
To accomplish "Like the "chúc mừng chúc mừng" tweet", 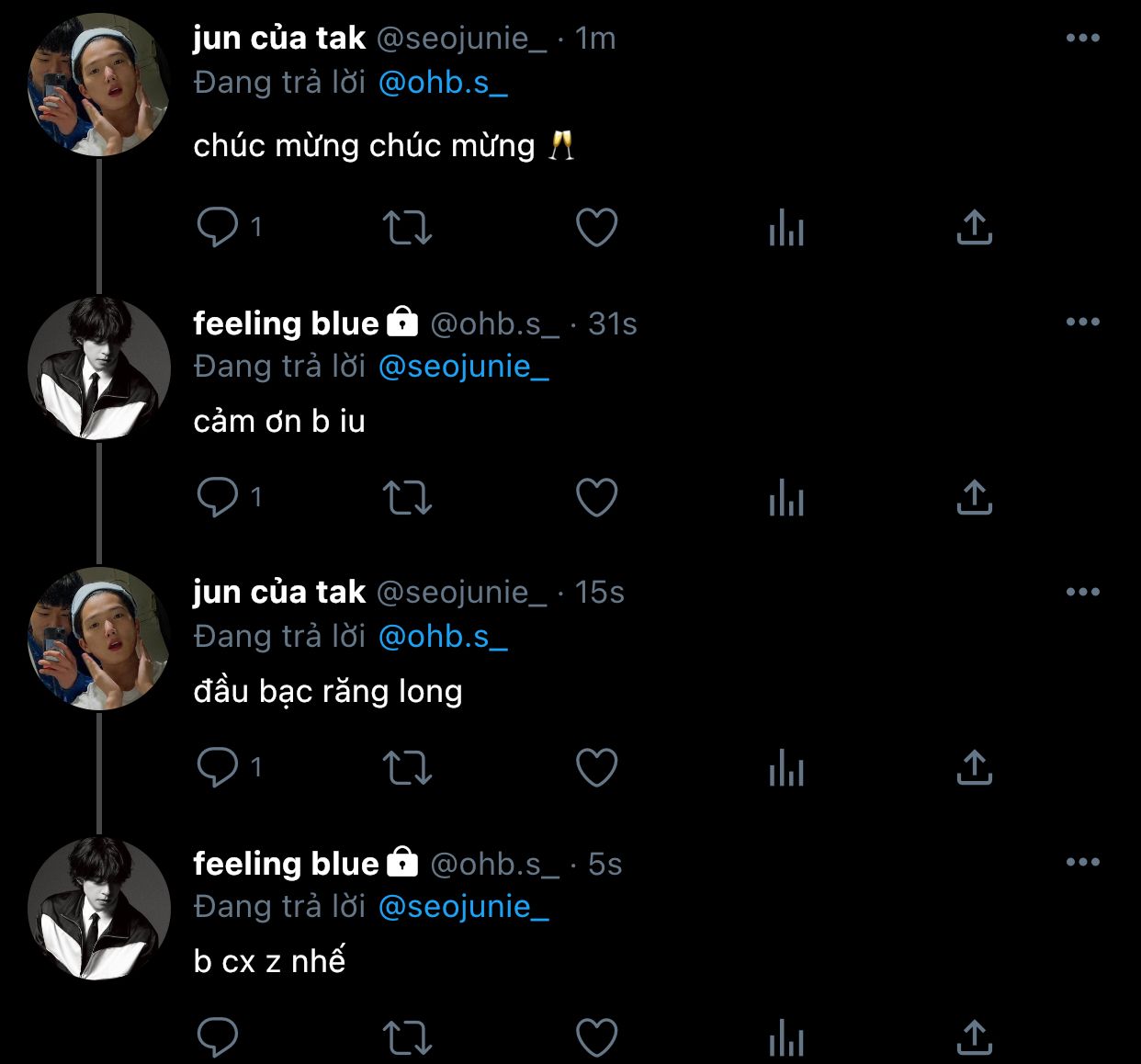I will point(596,227).
